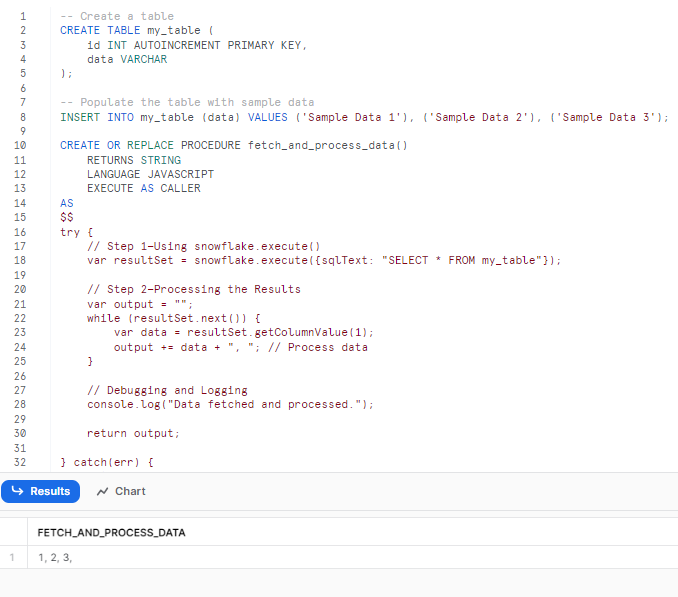Viewport: 678px width, 597px height.
Task: Click the 'try {' line
Action: pyautogui.click(x=77, y=232)
